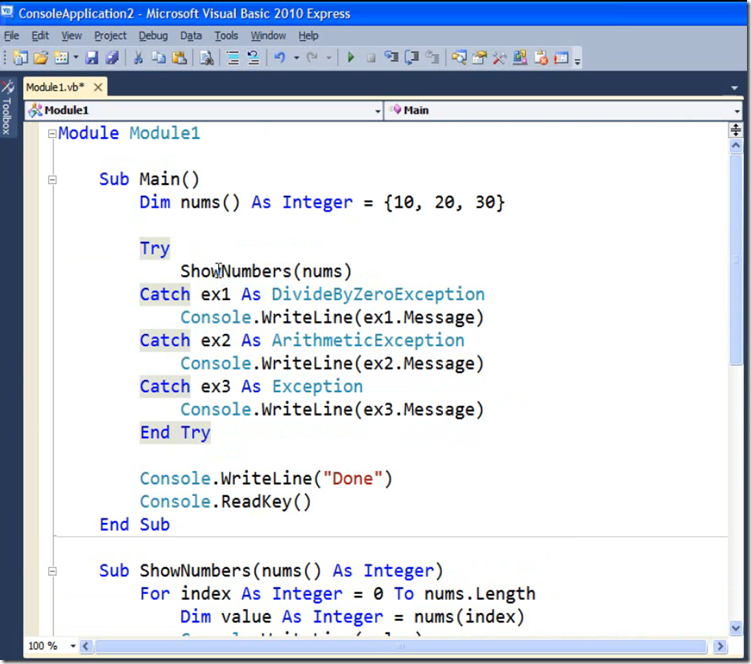Screen dimensions: 751x664
Task: Open the Tools menu
Action: pyautogui.click(x=226, y=35)
